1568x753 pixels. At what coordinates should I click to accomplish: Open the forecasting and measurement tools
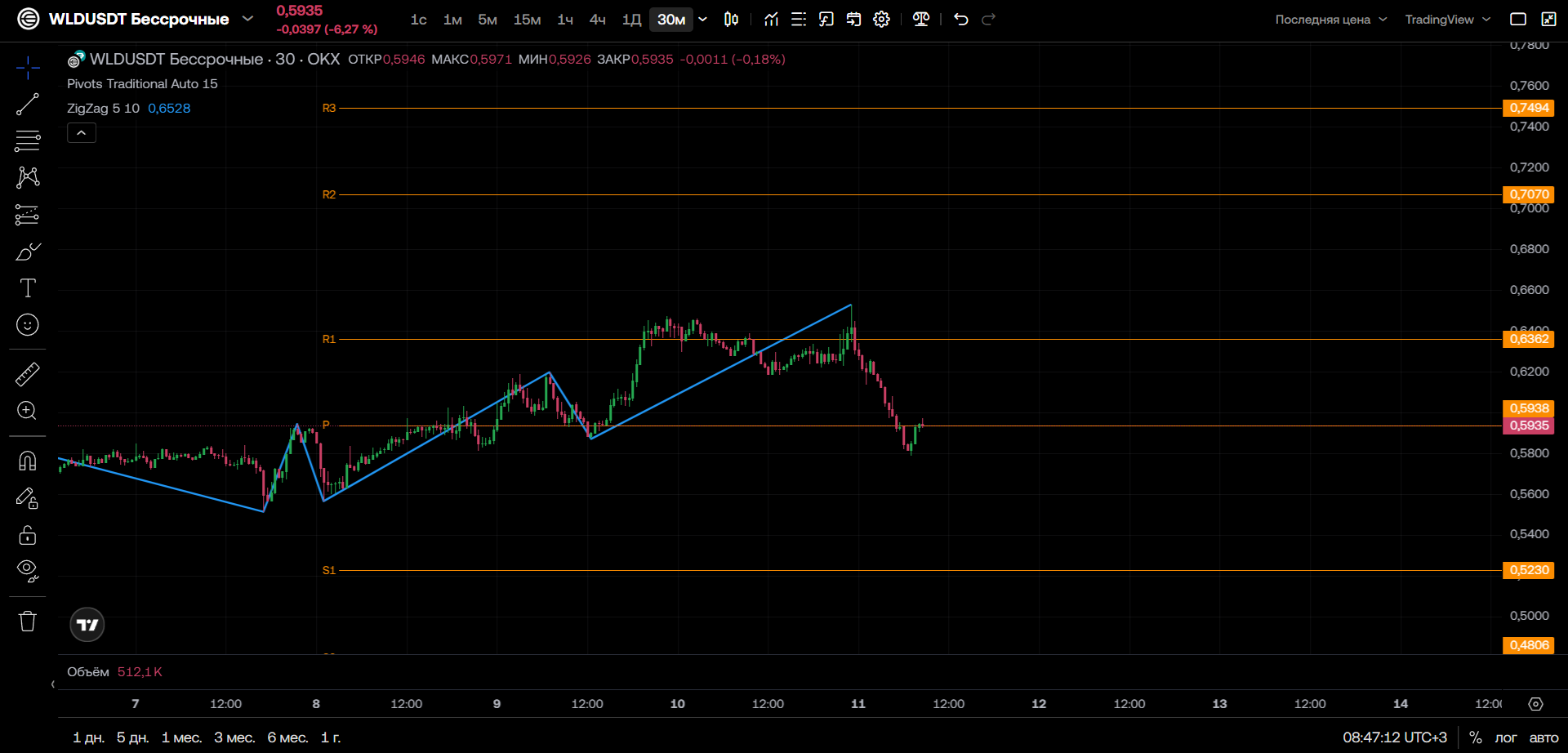[28, 215]
